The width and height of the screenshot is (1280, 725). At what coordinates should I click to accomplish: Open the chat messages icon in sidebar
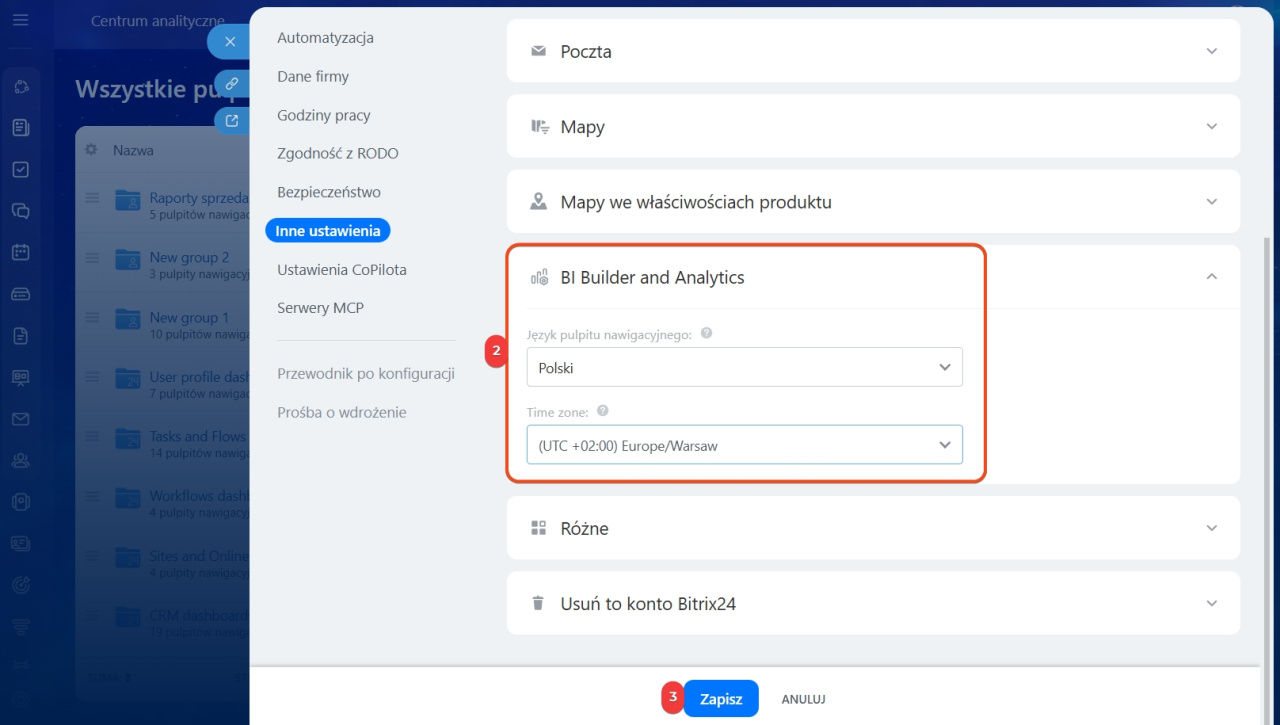click(20, 211)
